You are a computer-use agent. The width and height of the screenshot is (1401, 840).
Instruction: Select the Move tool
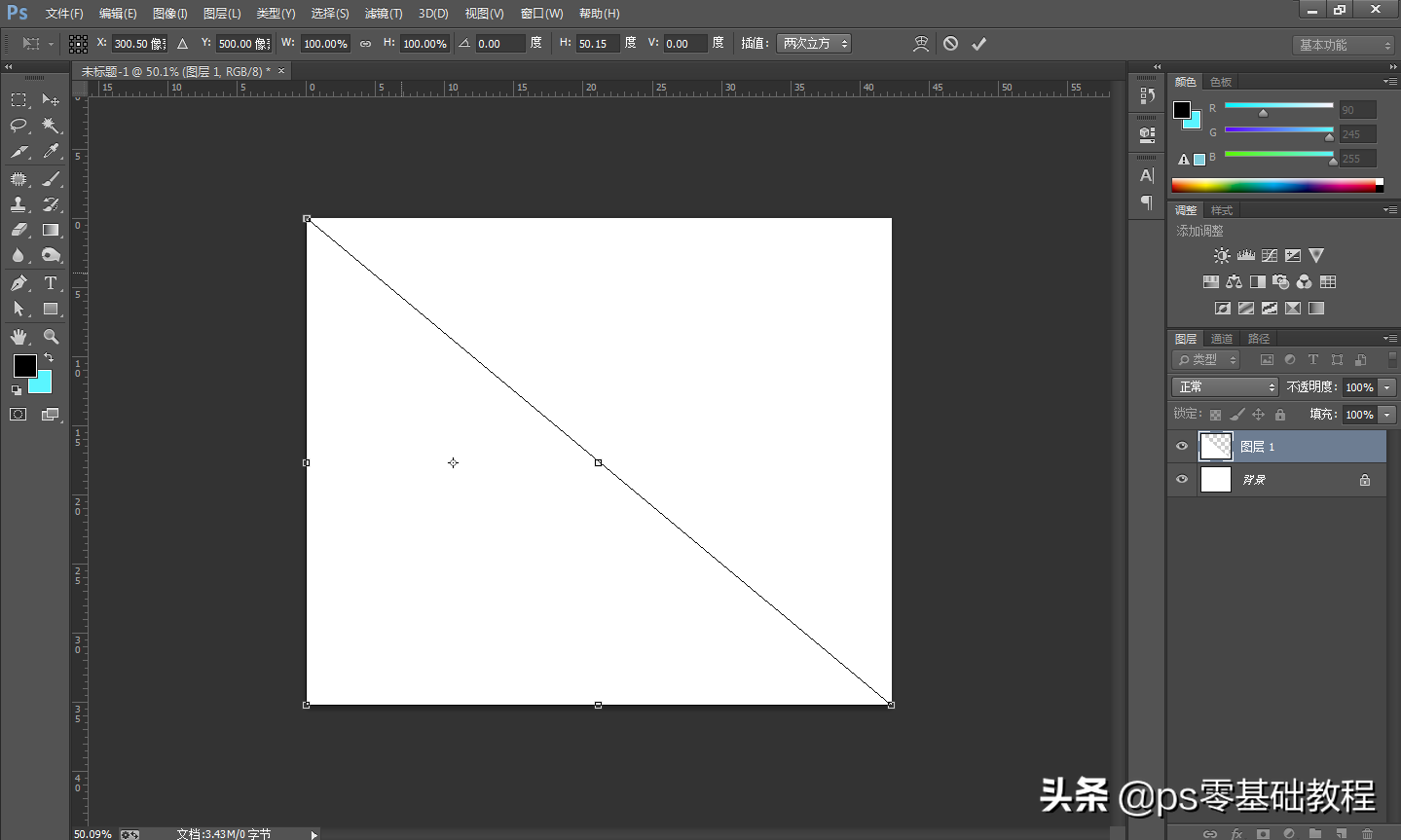tap(51, 99)
